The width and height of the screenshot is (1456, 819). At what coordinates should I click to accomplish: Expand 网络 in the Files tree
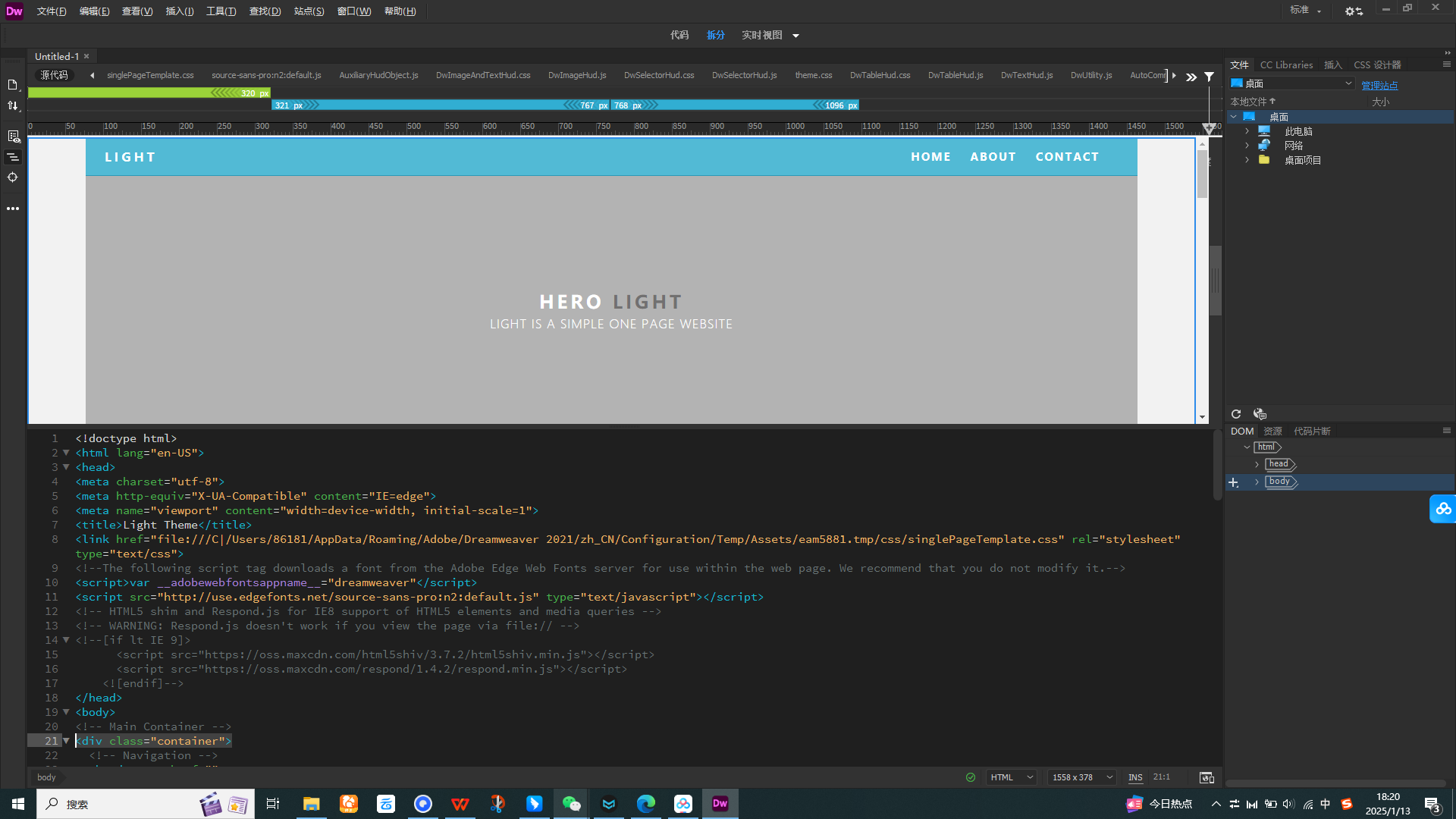(1247, 146)
